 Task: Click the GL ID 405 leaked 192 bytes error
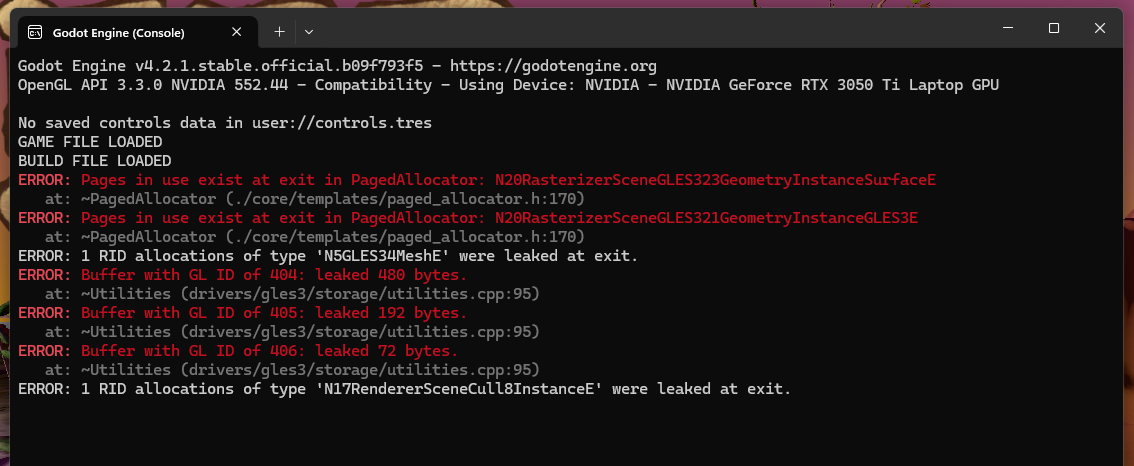pyautogui.click(x=242, y=313)
